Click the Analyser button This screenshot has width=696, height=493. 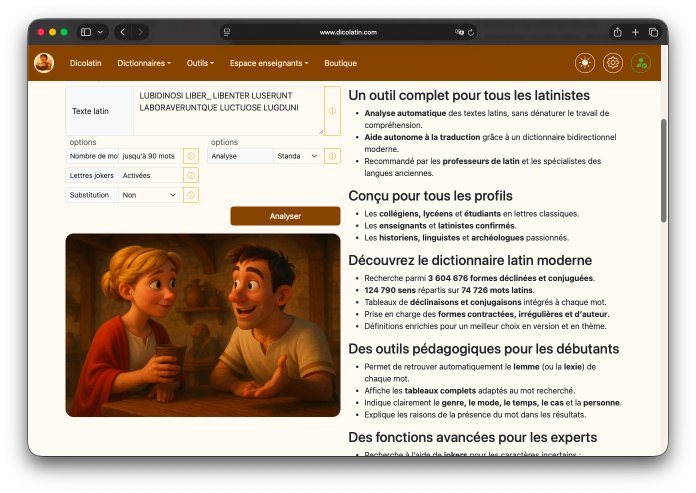pyautogui.click(x=285, y=216)
